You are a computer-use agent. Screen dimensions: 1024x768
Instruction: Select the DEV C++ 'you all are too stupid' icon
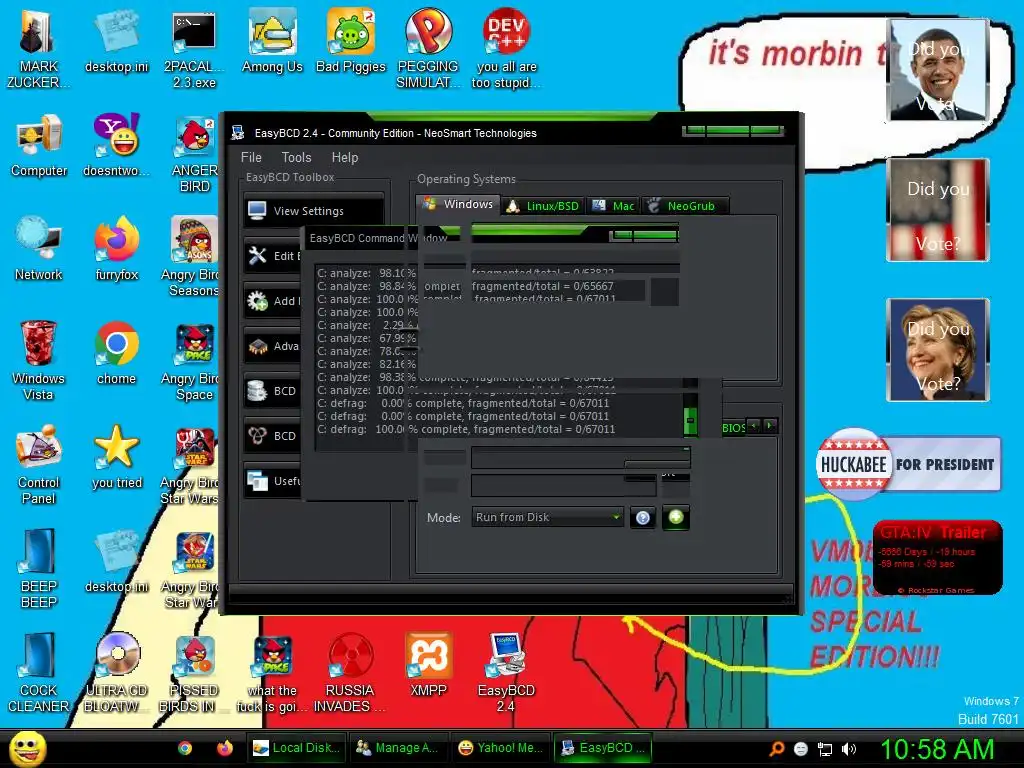(506, 47)
